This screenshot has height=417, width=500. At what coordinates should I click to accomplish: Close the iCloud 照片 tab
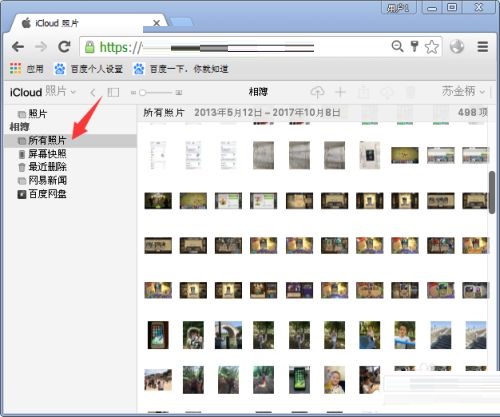(156, 23)
